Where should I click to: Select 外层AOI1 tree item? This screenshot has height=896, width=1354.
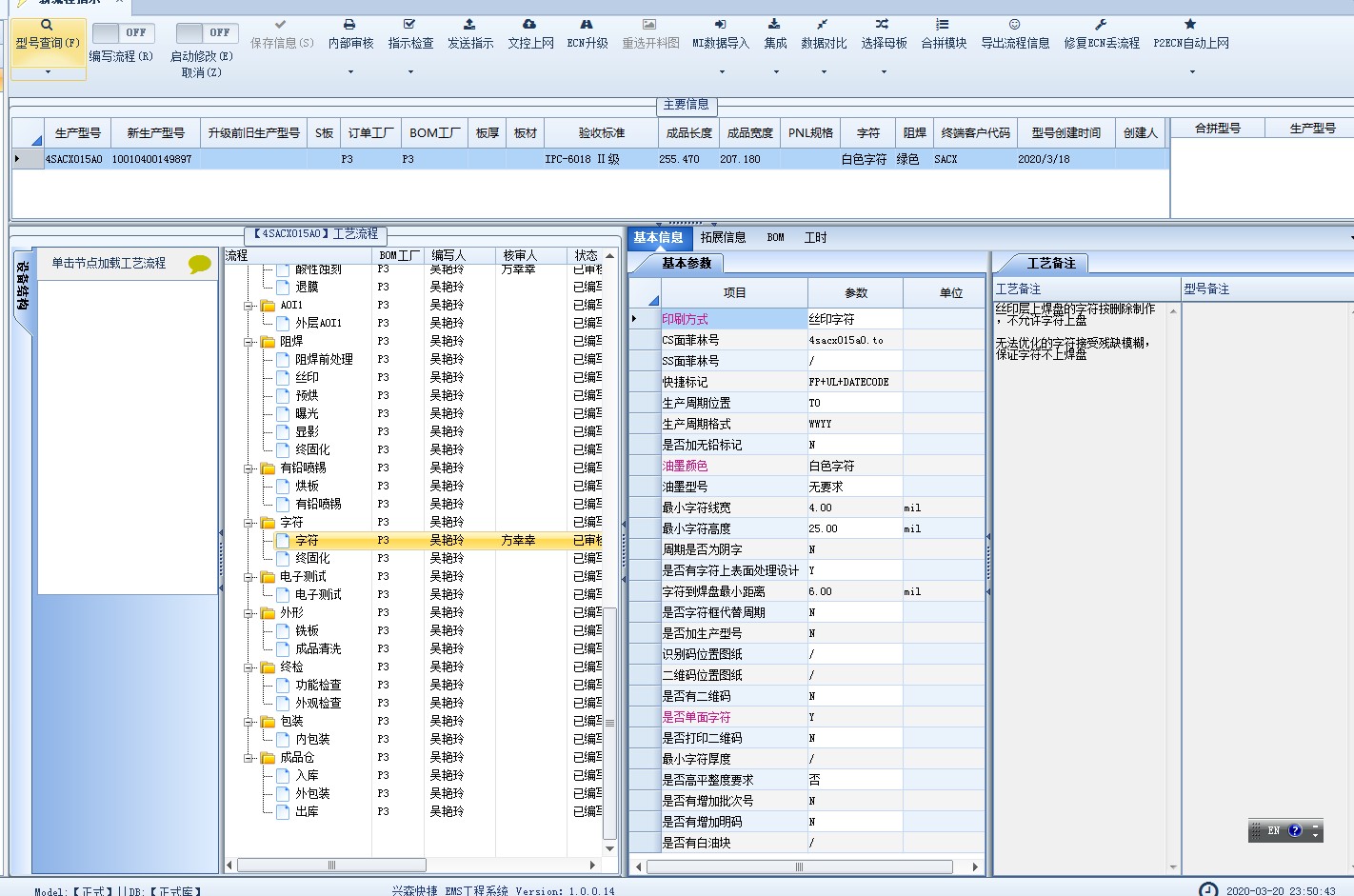pyautogui.click(x=318, y=323)
